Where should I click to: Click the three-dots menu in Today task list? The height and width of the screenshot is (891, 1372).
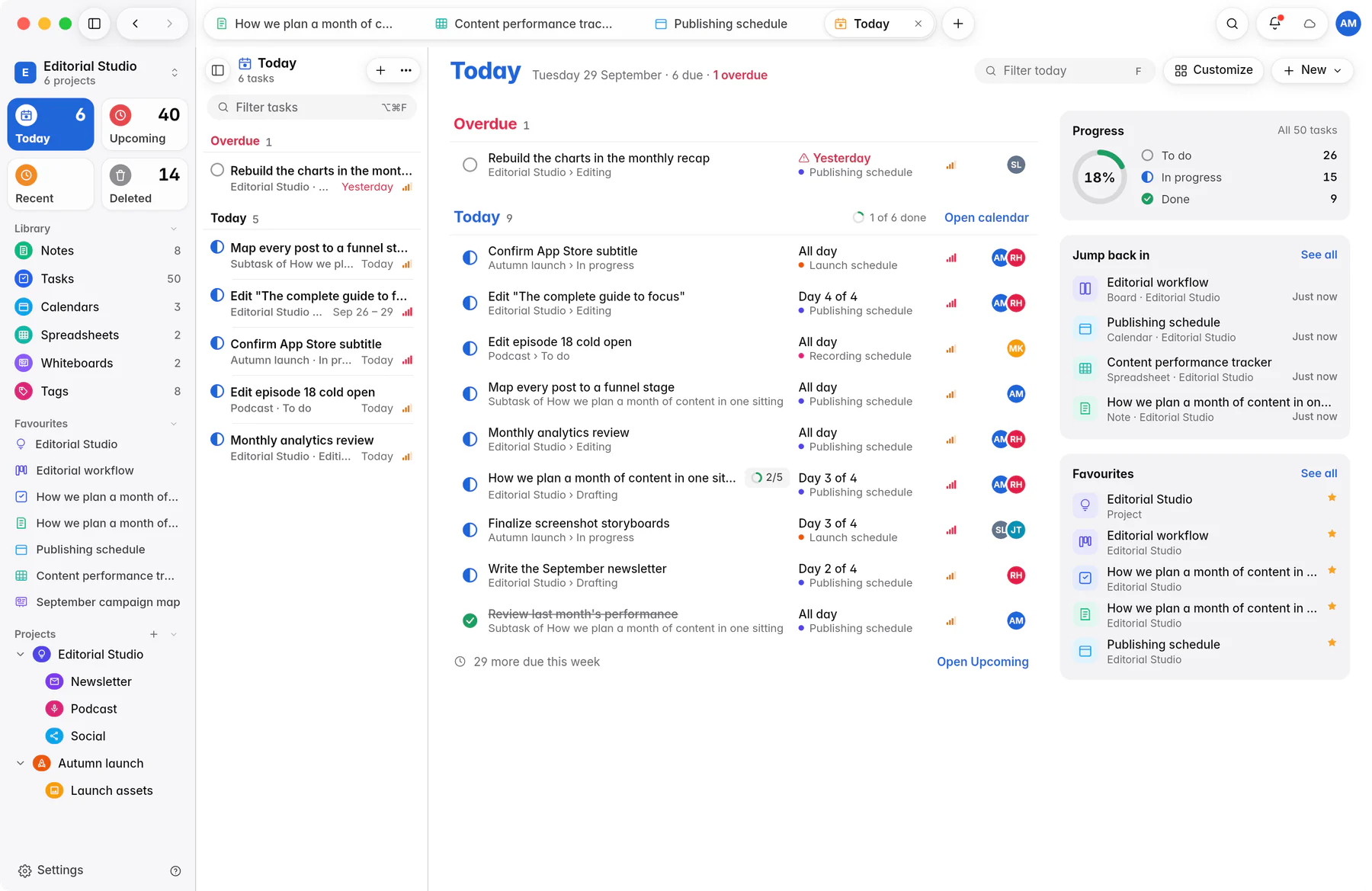406,71
